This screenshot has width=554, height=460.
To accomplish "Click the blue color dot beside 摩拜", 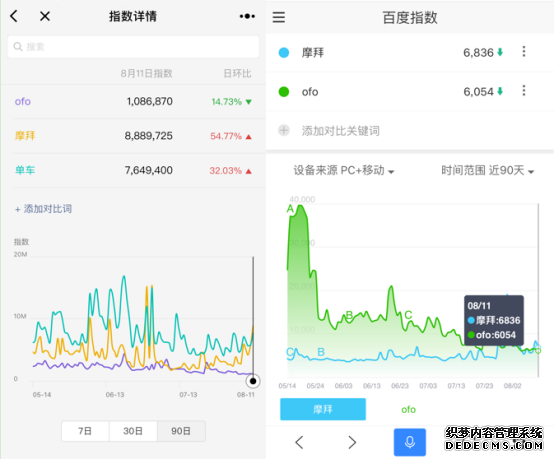I will click(284, 53).
